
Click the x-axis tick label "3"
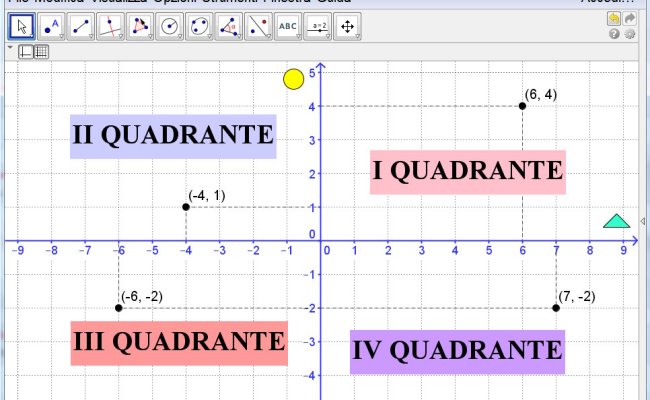pyautogui.click(x=422, y=250)
